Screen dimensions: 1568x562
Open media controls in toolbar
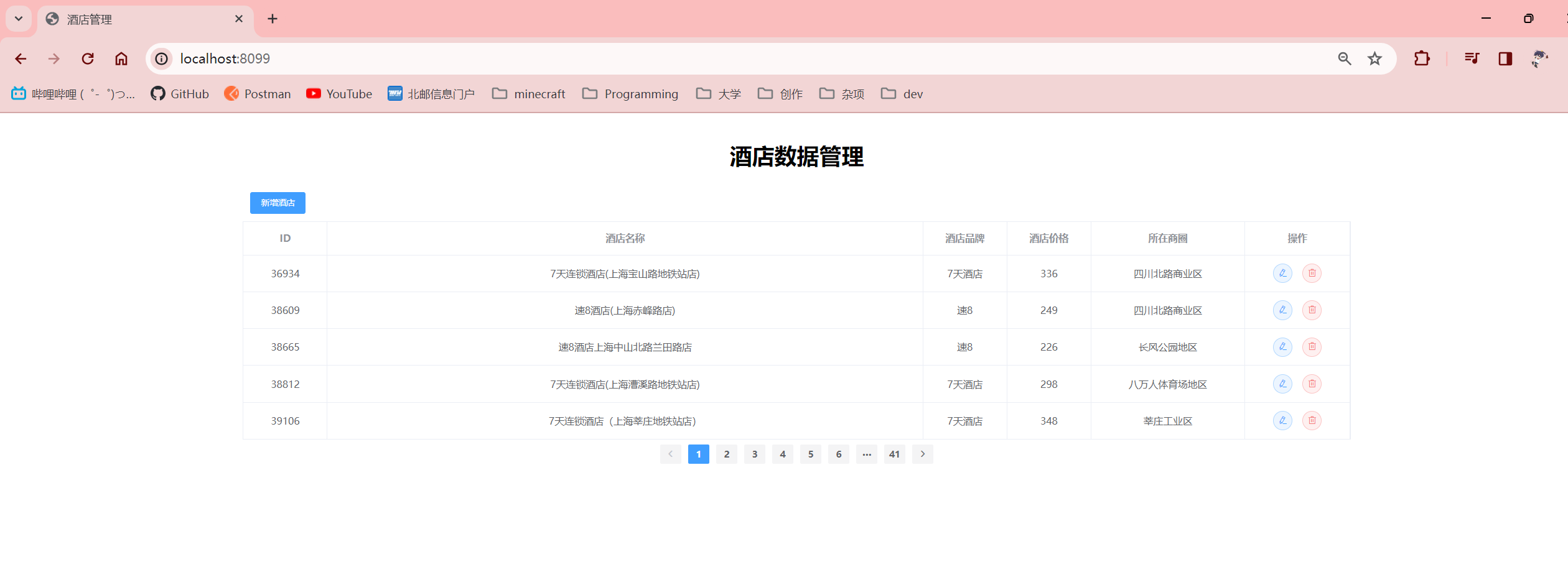pyautogui.click(x=1472, y=58)
